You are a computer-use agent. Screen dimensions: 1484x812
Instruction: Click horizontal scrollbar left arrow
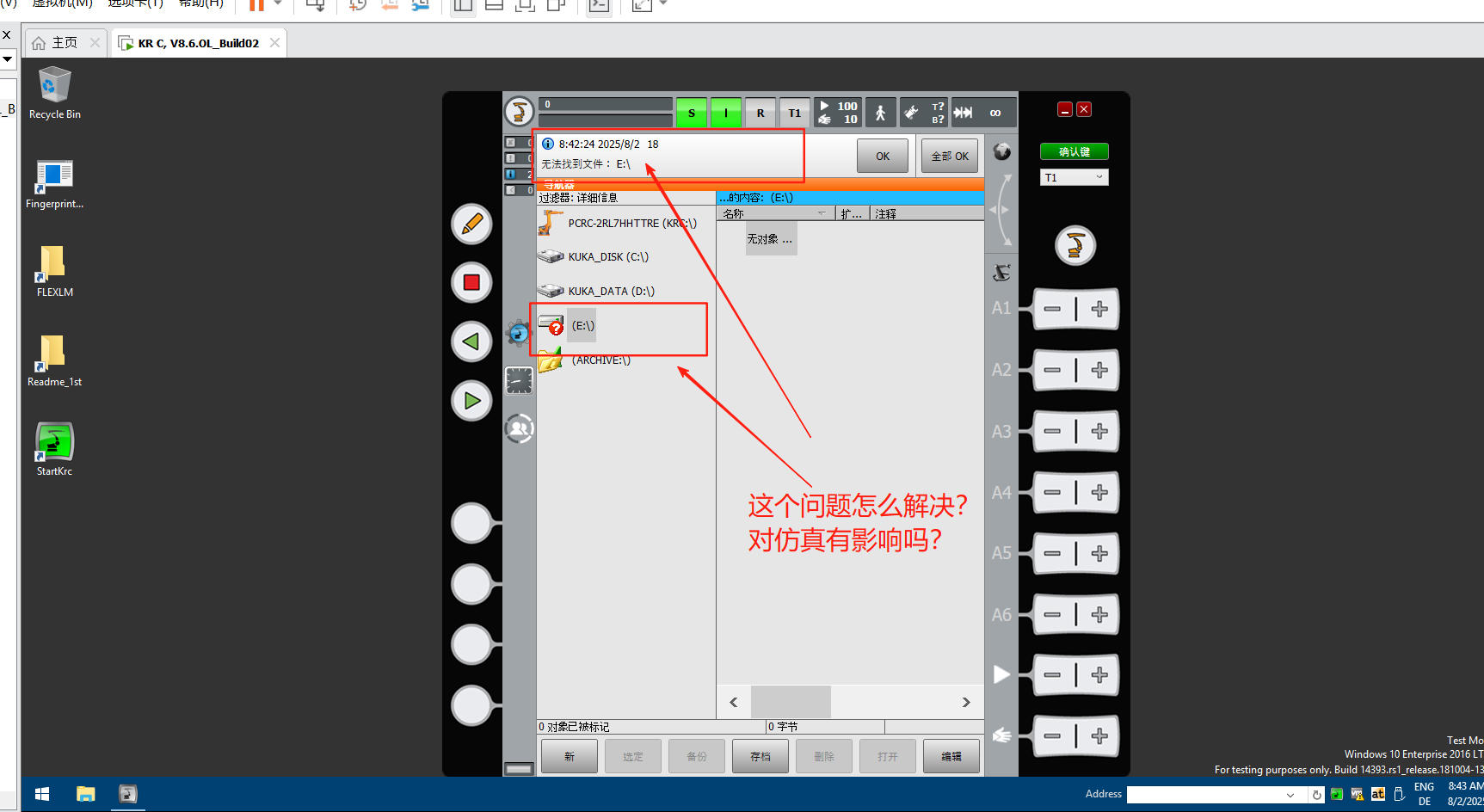(734, 702)
